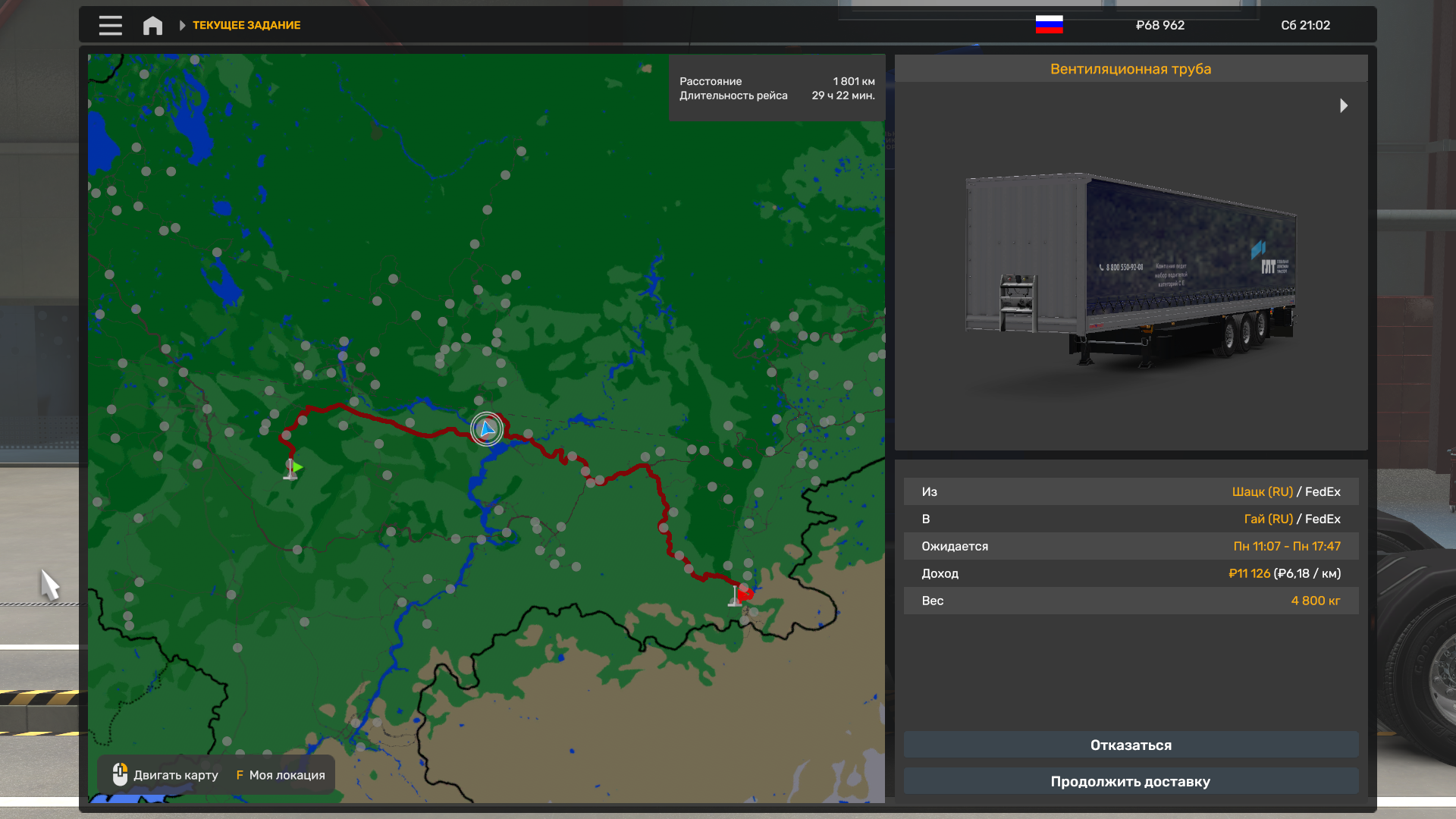Click the Доход row label
1456x819 pixels.
[940, 573]
